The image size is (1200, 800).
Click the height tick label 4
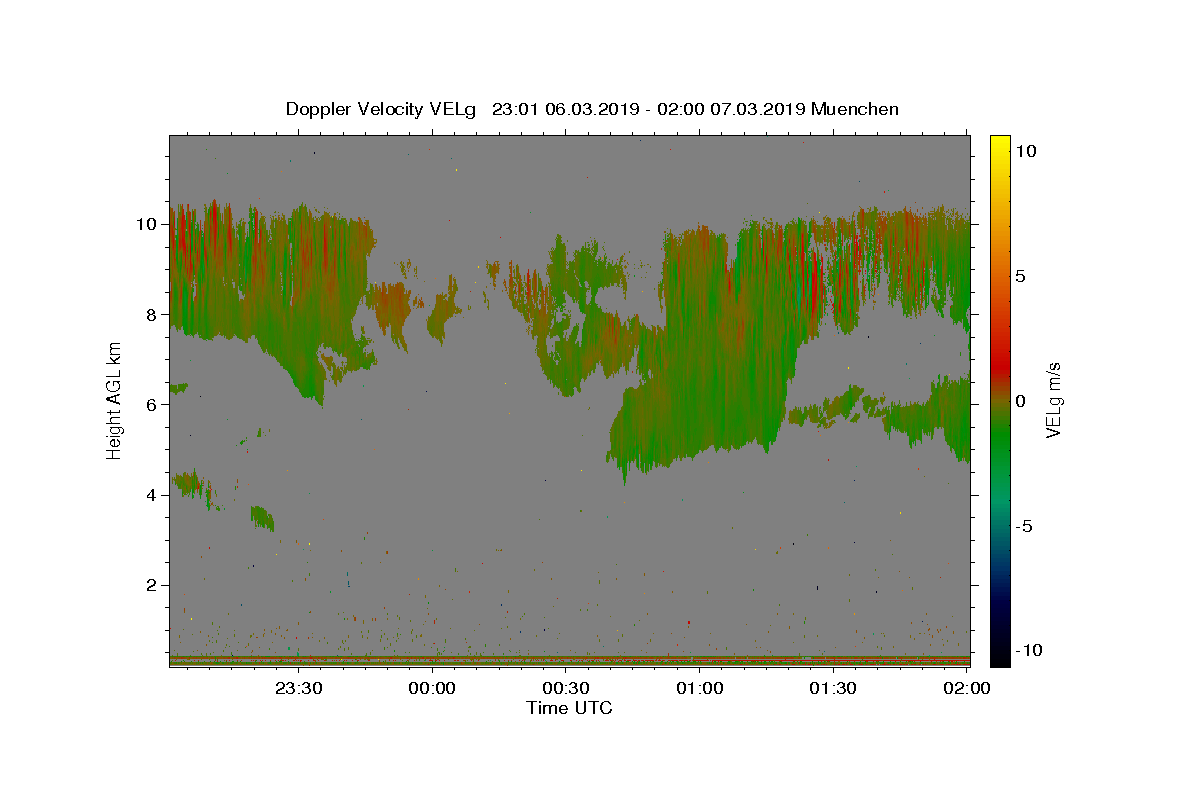pos(154,495)
